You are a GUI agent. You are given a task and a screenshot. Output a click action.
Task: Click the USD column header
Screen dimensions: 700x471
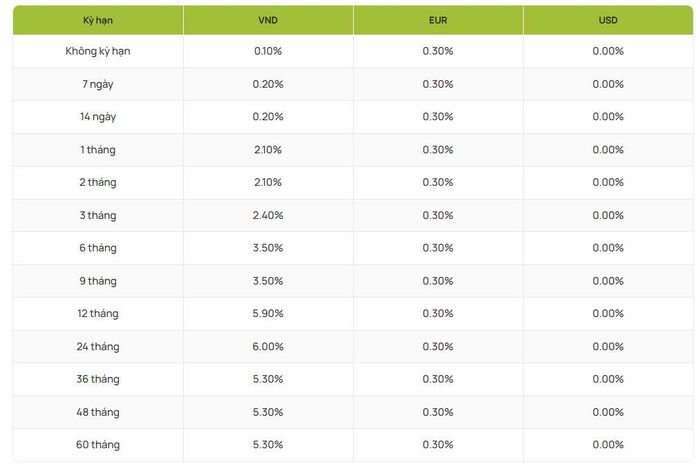click(x=608, y=20)
